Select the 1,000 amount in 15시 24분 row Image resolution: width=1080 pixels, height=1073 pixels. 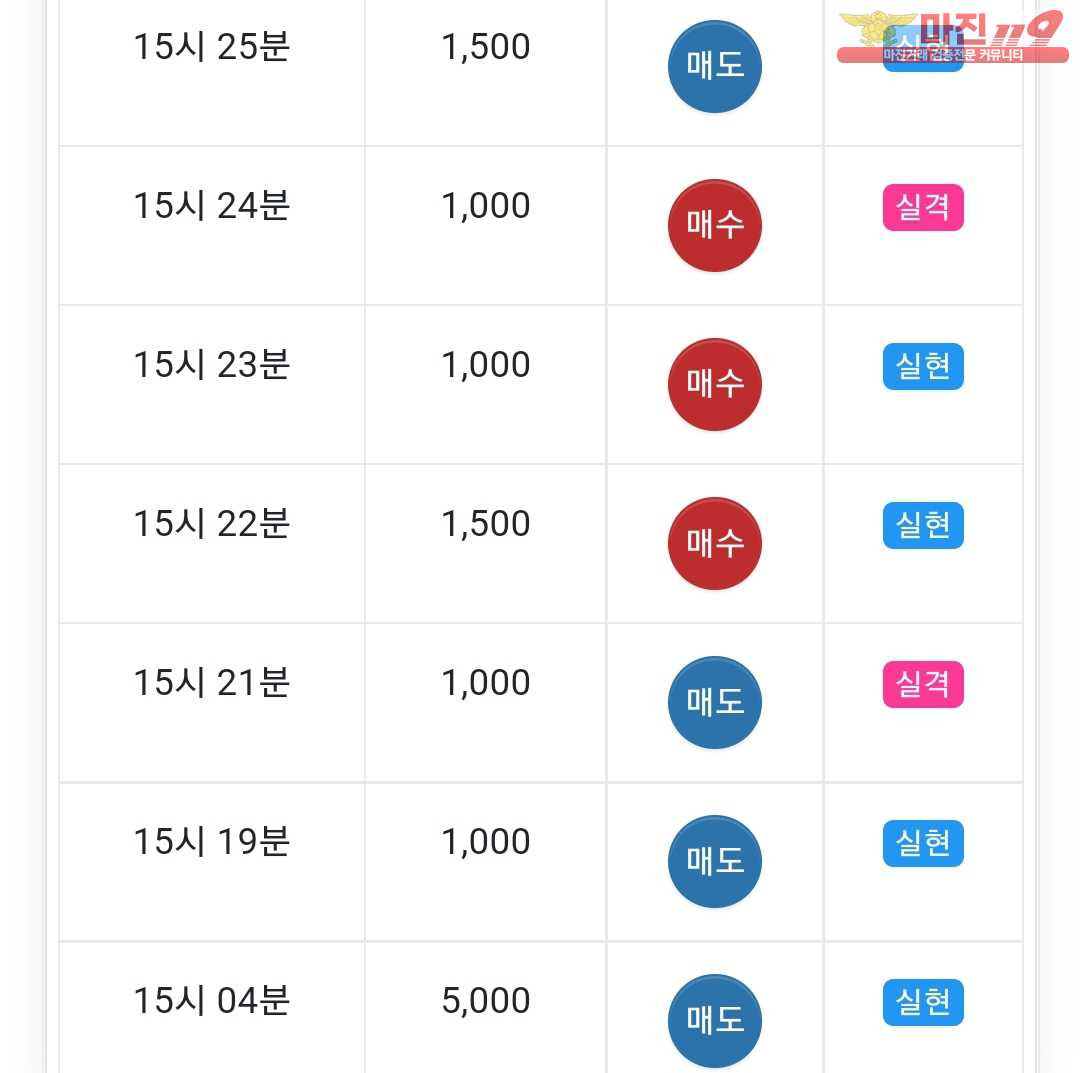coord(486,206)
